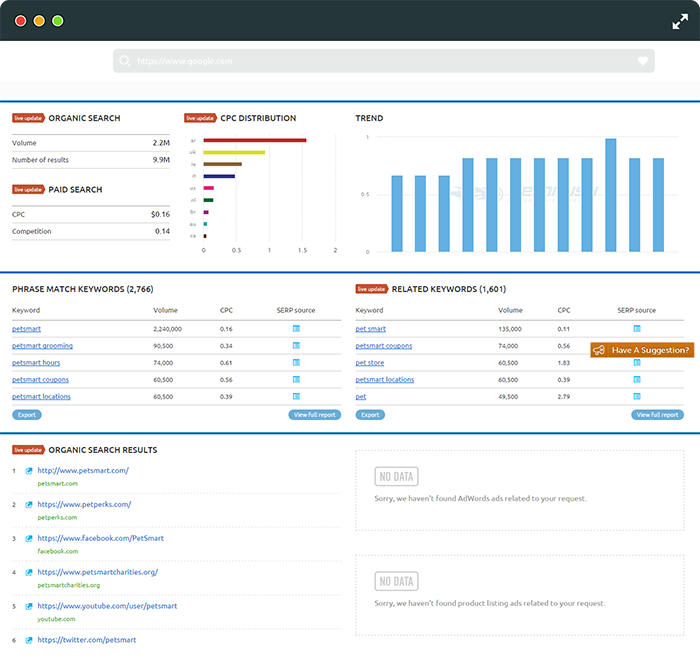Click megaphone icon on Have A Suggestion
The width and height of the screenshot is (700, 670).
click(x=599, y=350)
